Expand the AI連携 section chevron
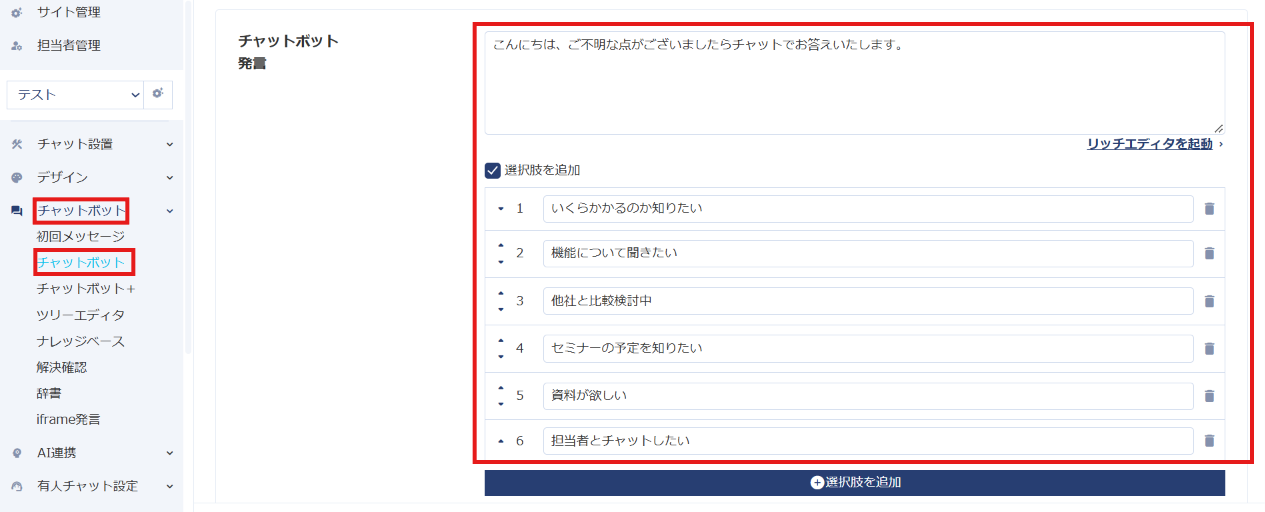Viewport: 1265px width, 512px height. click(x=170, y=453)
